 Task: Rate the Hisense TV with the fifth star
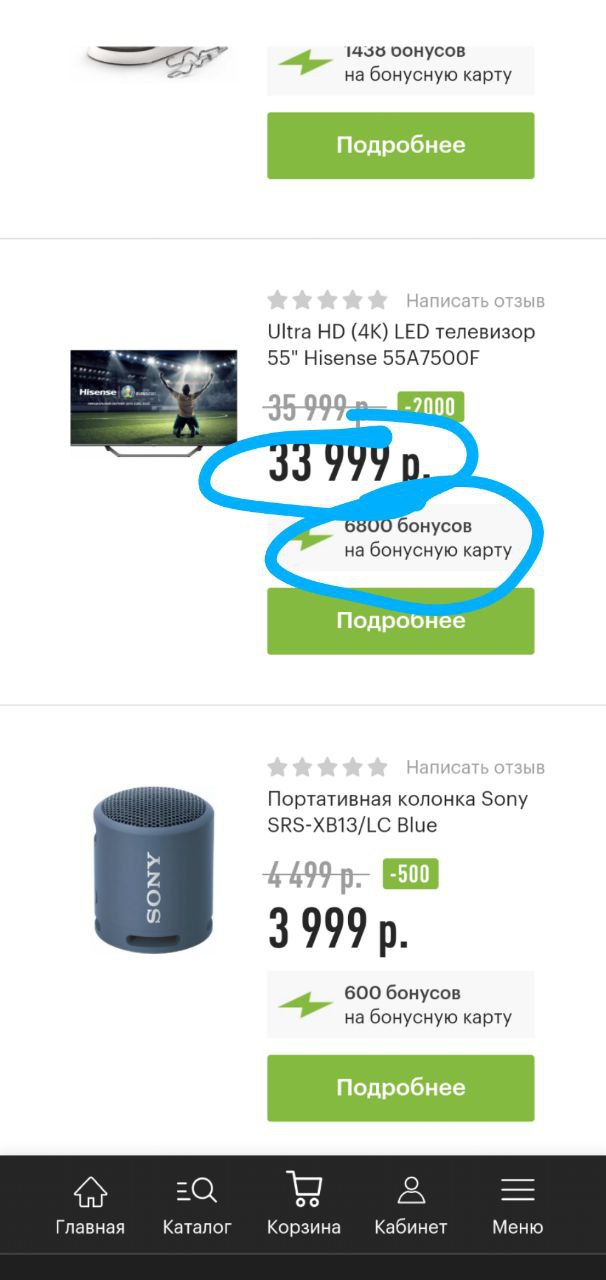[x=377, y=300]
